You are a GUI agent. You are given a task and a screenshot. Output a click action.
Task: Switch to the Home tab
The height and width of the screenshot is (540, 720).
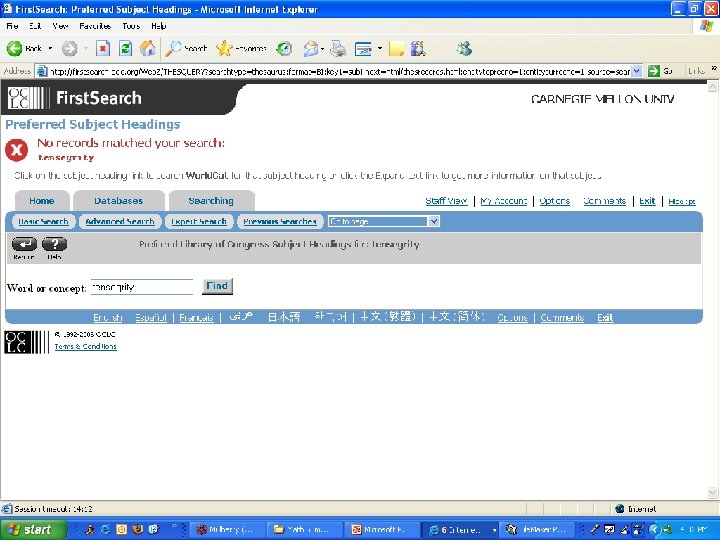click(x=42, y=201)
